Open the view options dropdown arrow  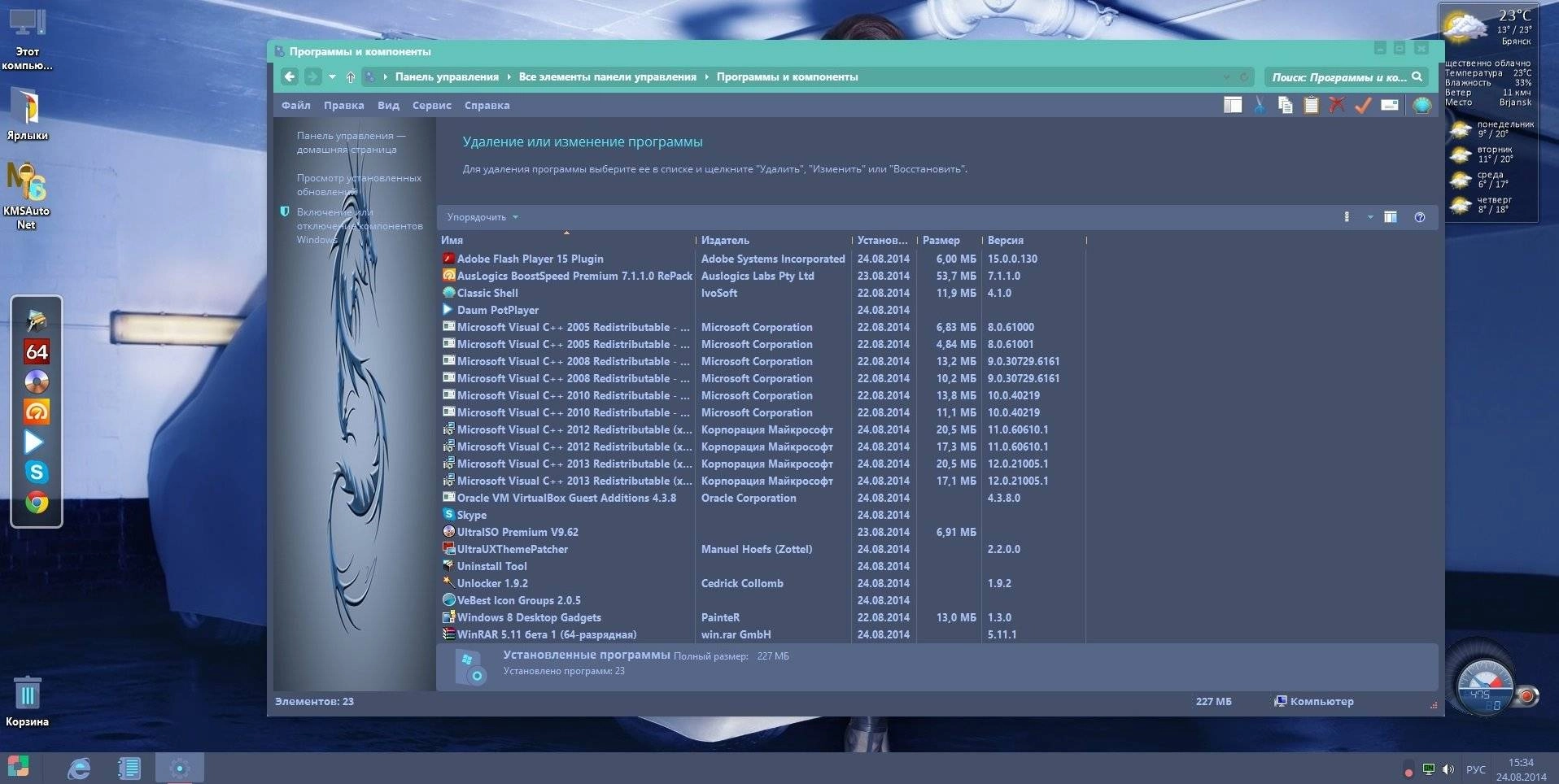click(1370, 217)
